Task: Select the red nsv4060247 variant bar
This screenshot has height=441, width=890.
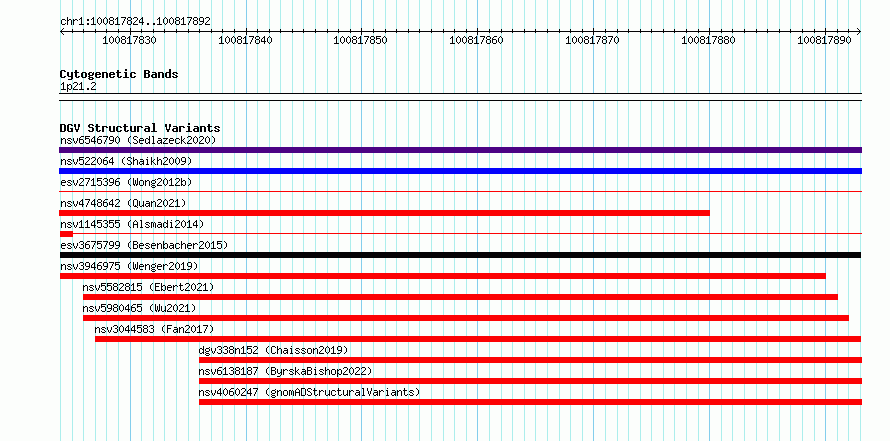Action: [530, 402]
